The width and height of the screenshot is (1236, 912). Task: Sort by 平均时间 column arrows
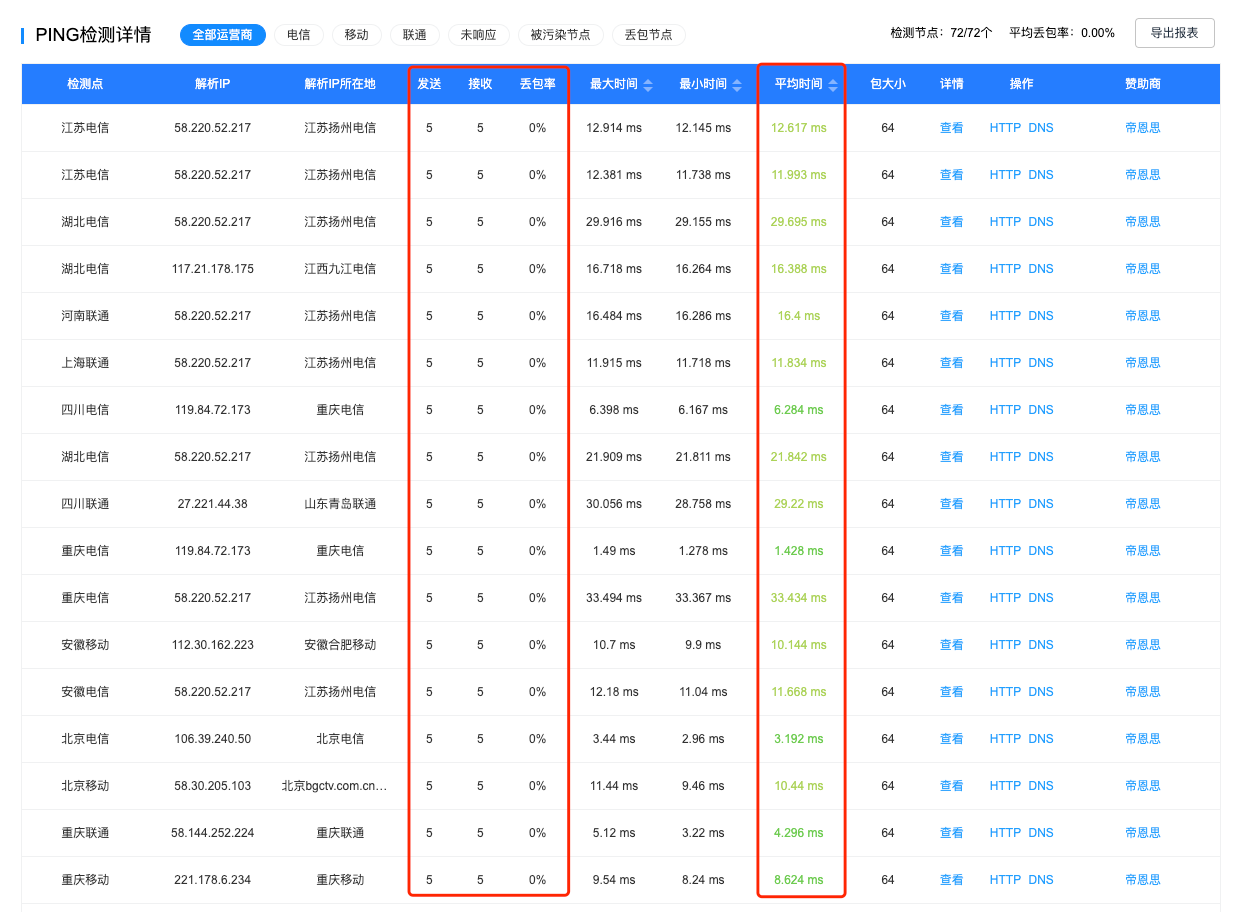tap(832, 85)
